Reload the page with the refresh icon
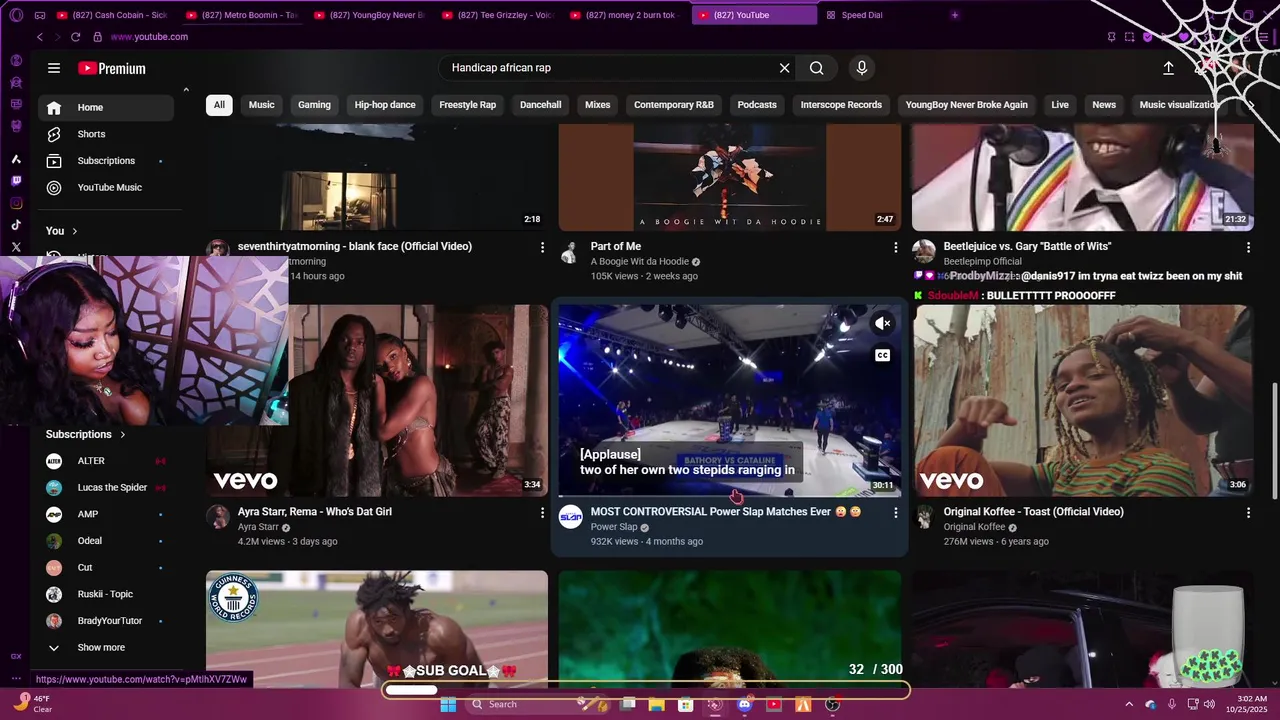 75,37
